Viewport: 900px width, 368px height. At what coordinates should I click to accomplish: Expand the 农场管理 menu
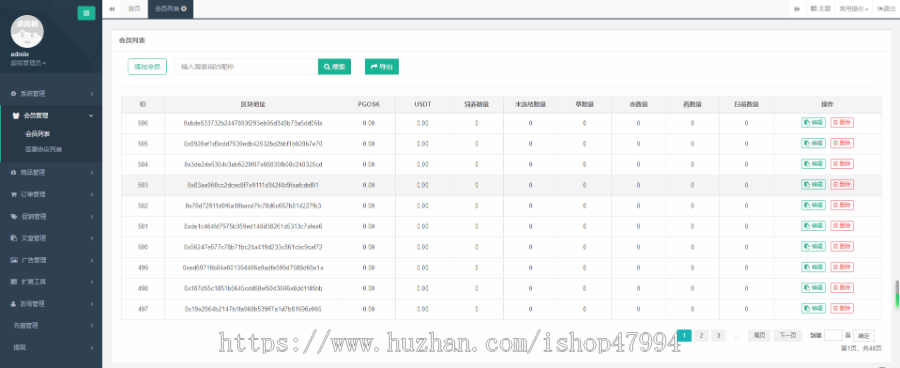(51, 304)
